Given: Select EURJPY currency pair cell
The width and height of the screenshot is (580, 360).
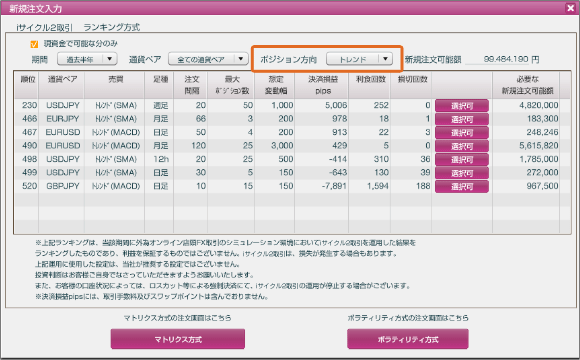Looking at the screenshot, I should pos(63,119).
